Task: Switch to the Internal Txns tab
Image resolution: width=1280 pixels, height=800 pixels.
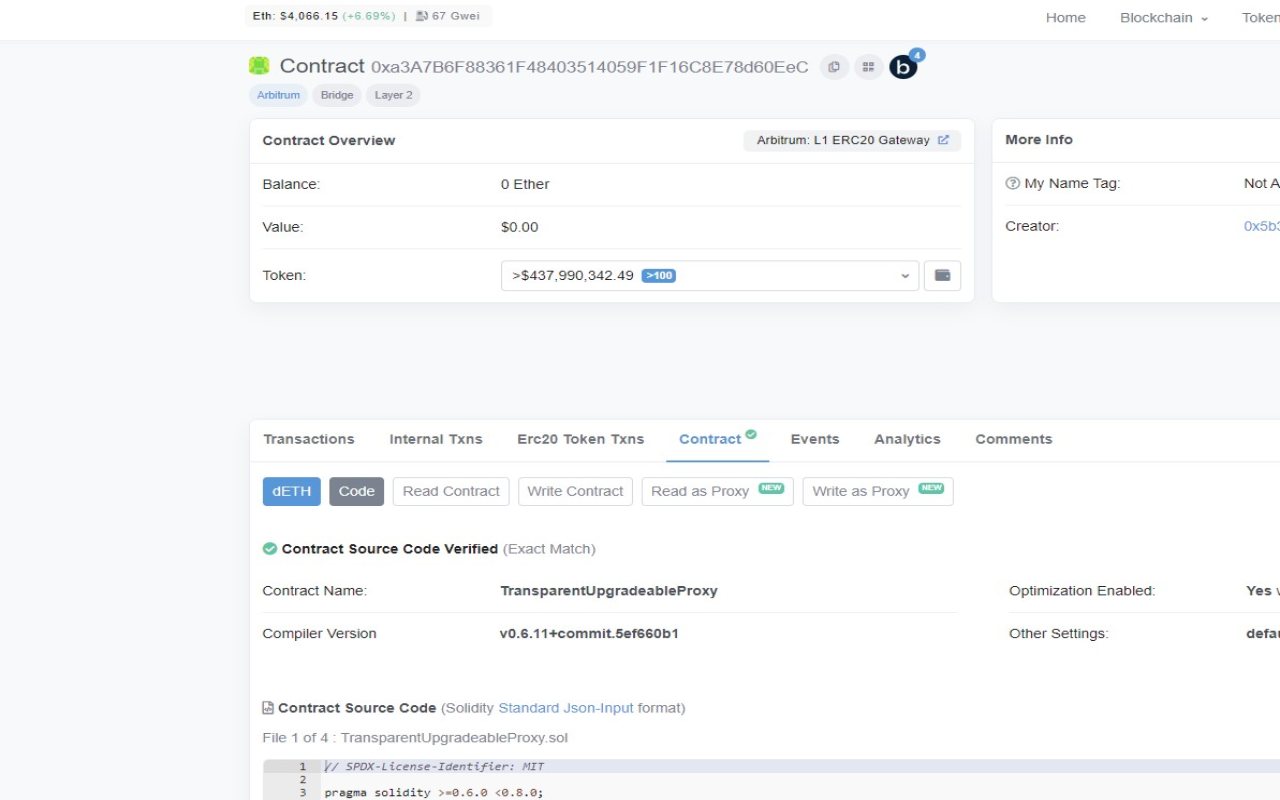Action: point(436,439)
